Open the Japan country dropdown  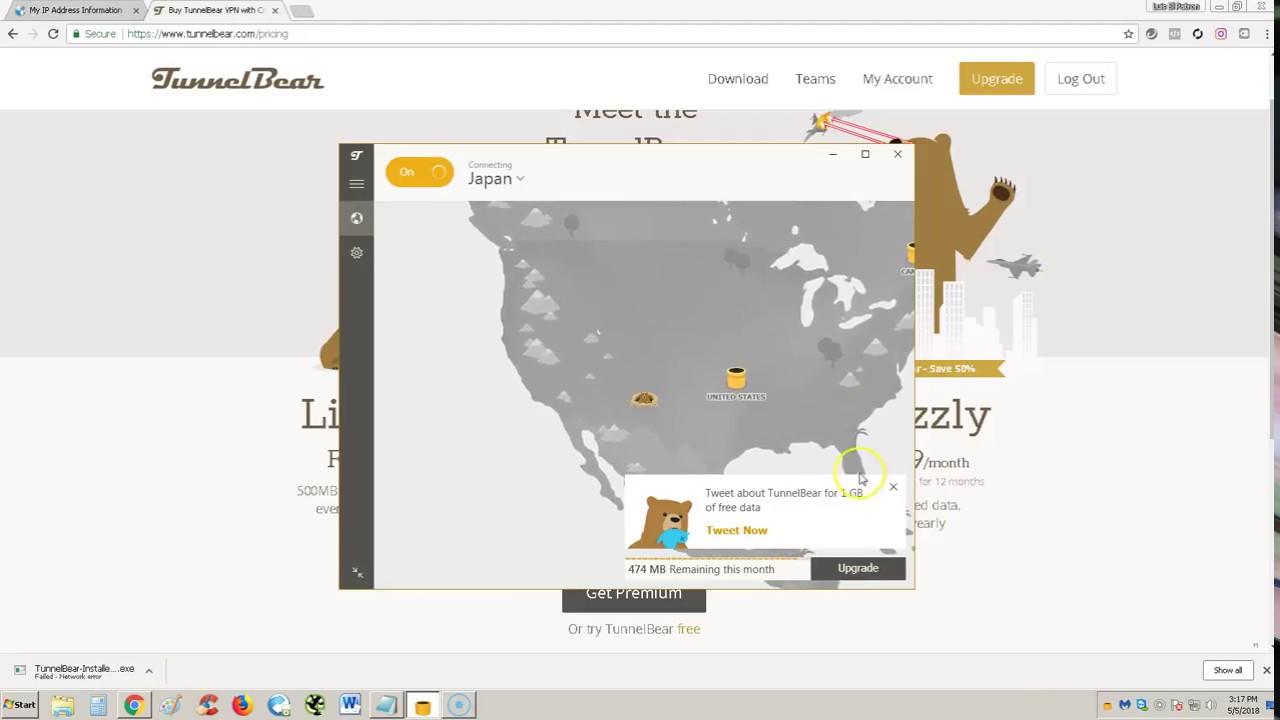click(x=496, y=179)
